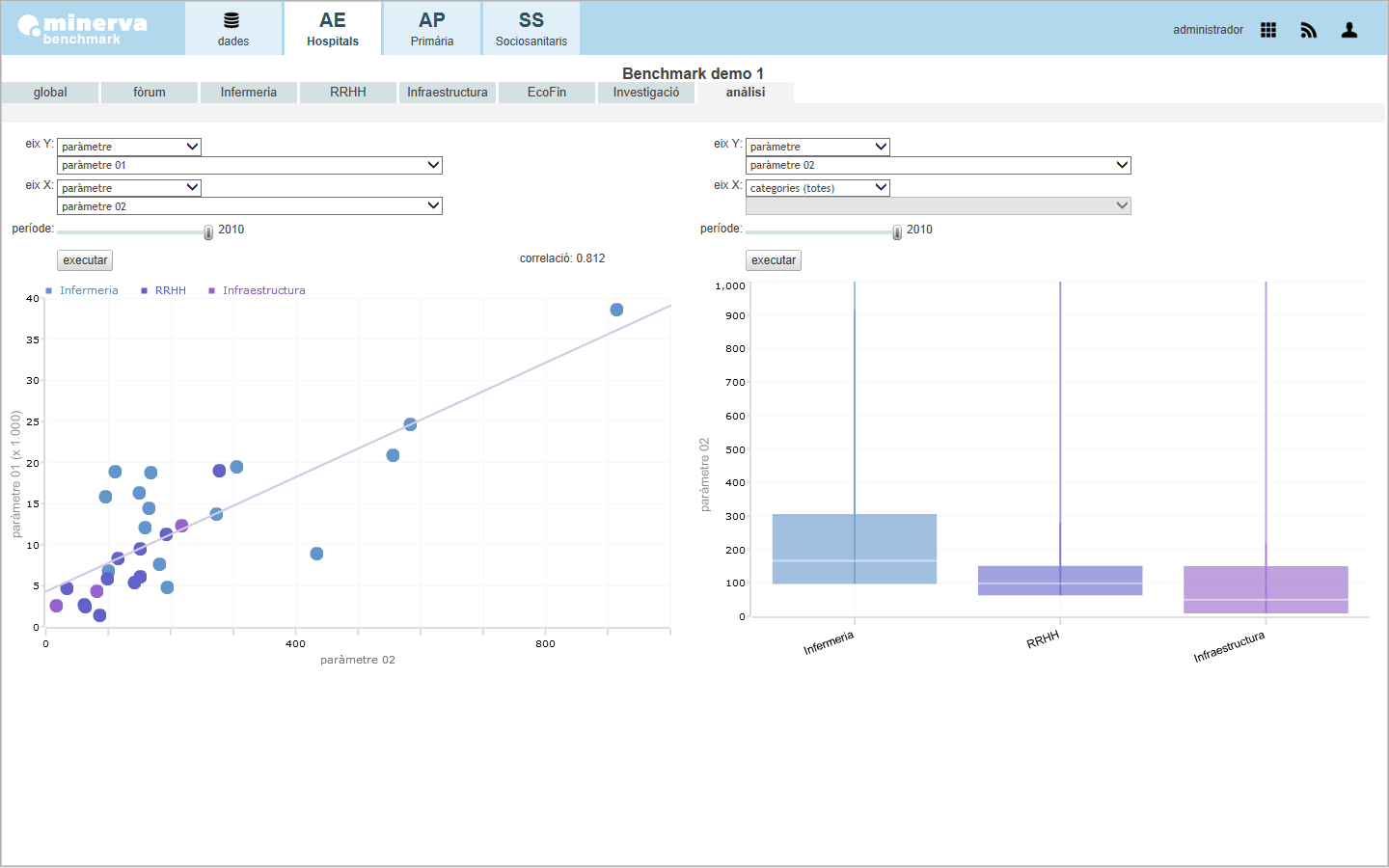Viewport: 1389px width, 868px height.
Task: Open the RRHH sub-tab
Action: click(x=348, y=93)
